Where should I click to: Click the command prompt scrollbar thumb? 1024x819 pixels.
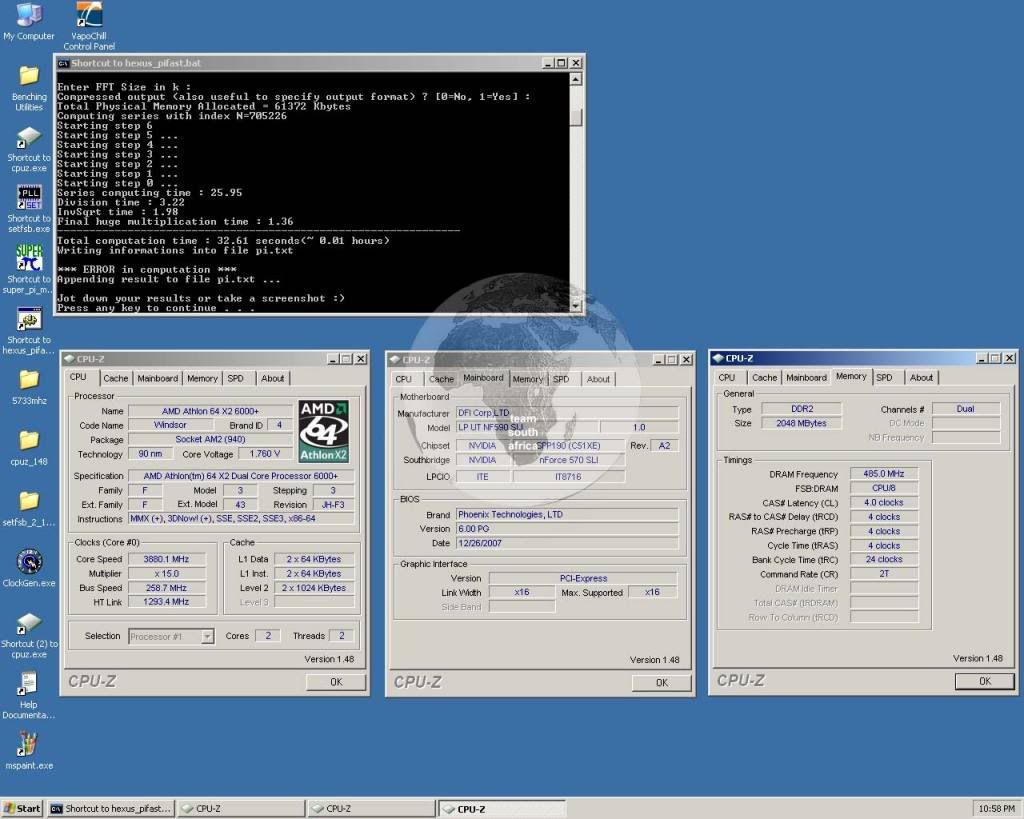(x=575, y=118)
